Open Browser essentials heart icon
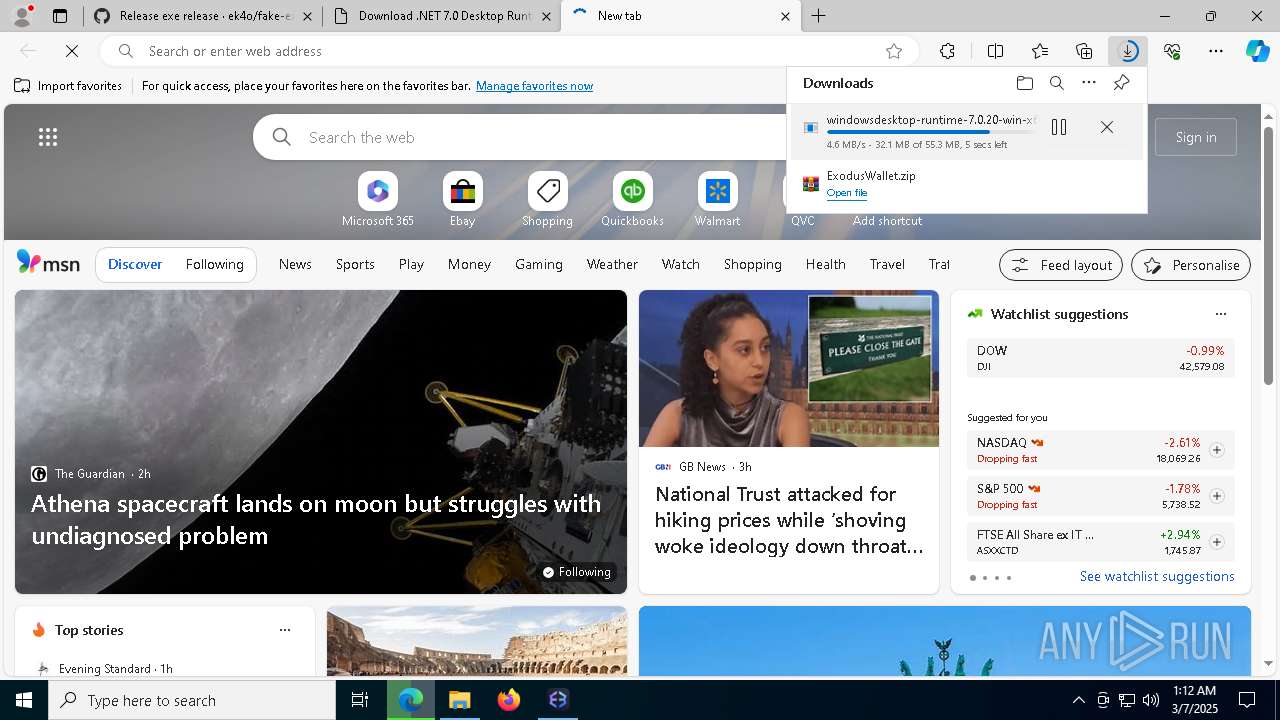Image resolution: width=1280 pixels, height=720 pixels. [1172, 51]
